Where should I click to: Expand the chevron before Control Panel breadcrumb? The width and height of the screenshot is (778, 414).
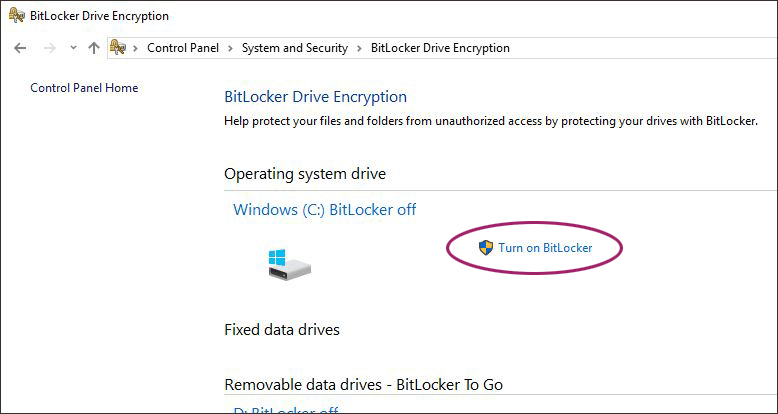point(136,48)
